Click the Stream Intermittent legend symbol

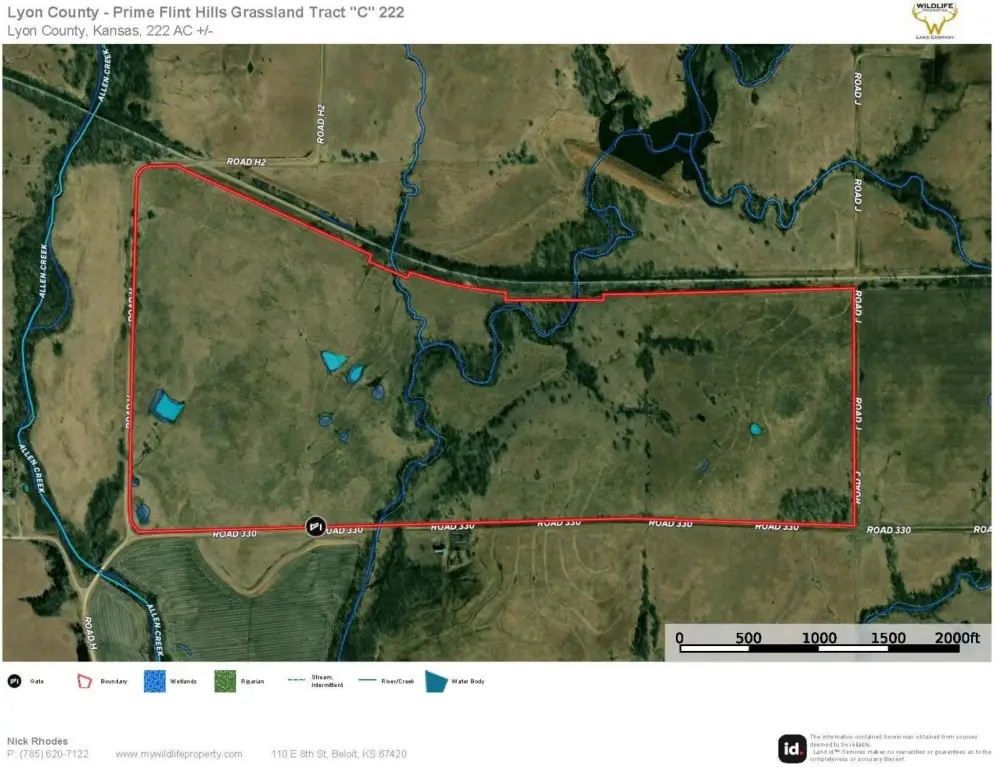pos(296,681)
